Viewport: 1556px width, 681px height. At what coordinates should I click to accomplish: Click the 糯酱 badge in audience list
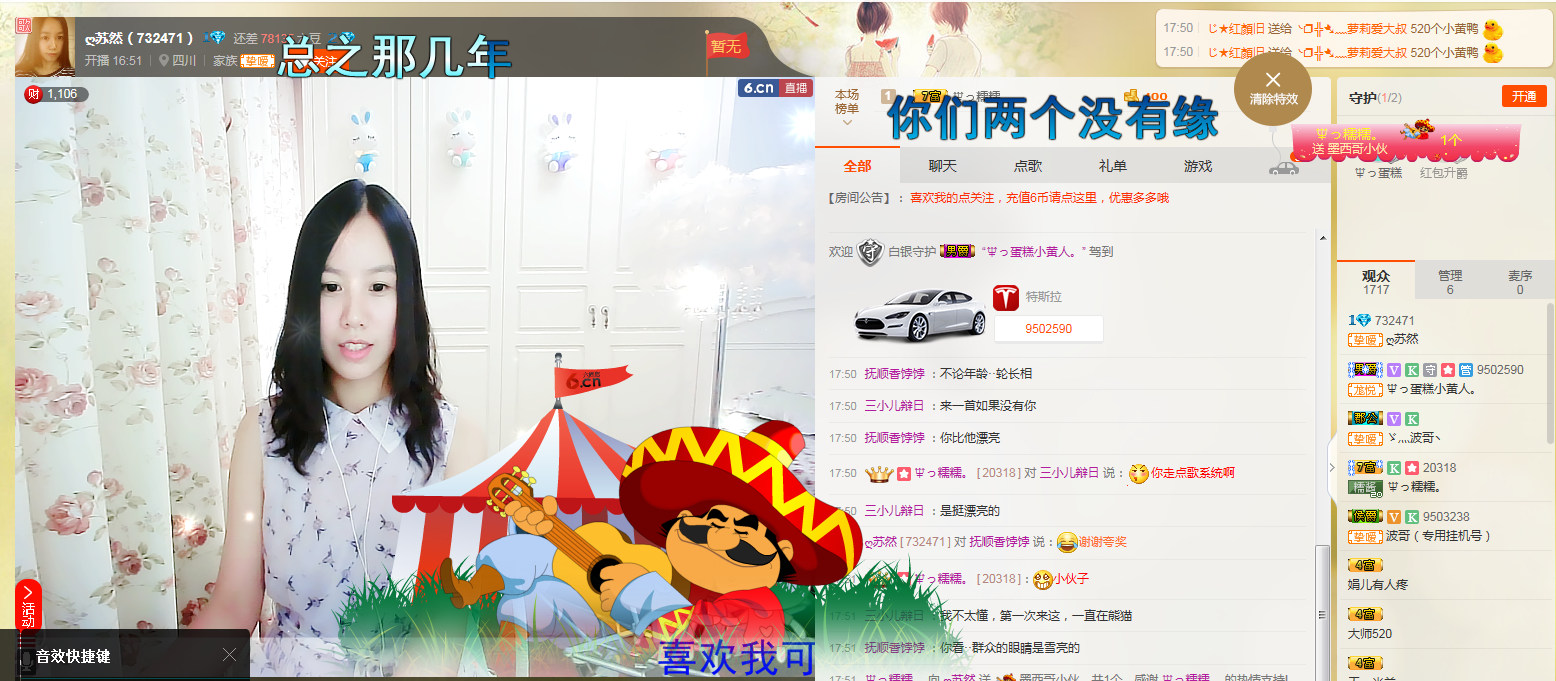tap(1365, 487)
